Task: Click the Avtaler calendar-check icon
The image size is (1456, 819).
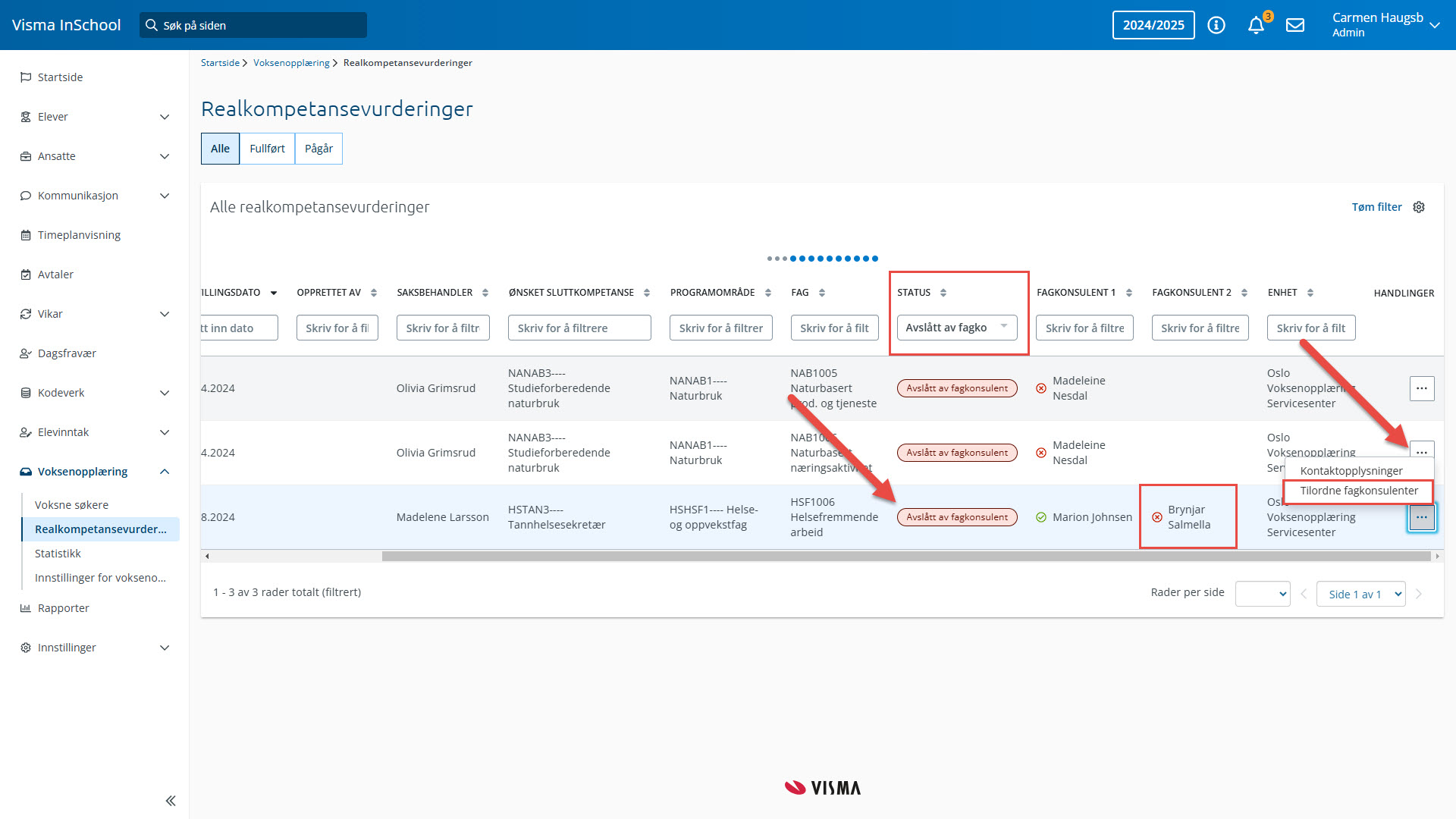Action: pos(26,275)
